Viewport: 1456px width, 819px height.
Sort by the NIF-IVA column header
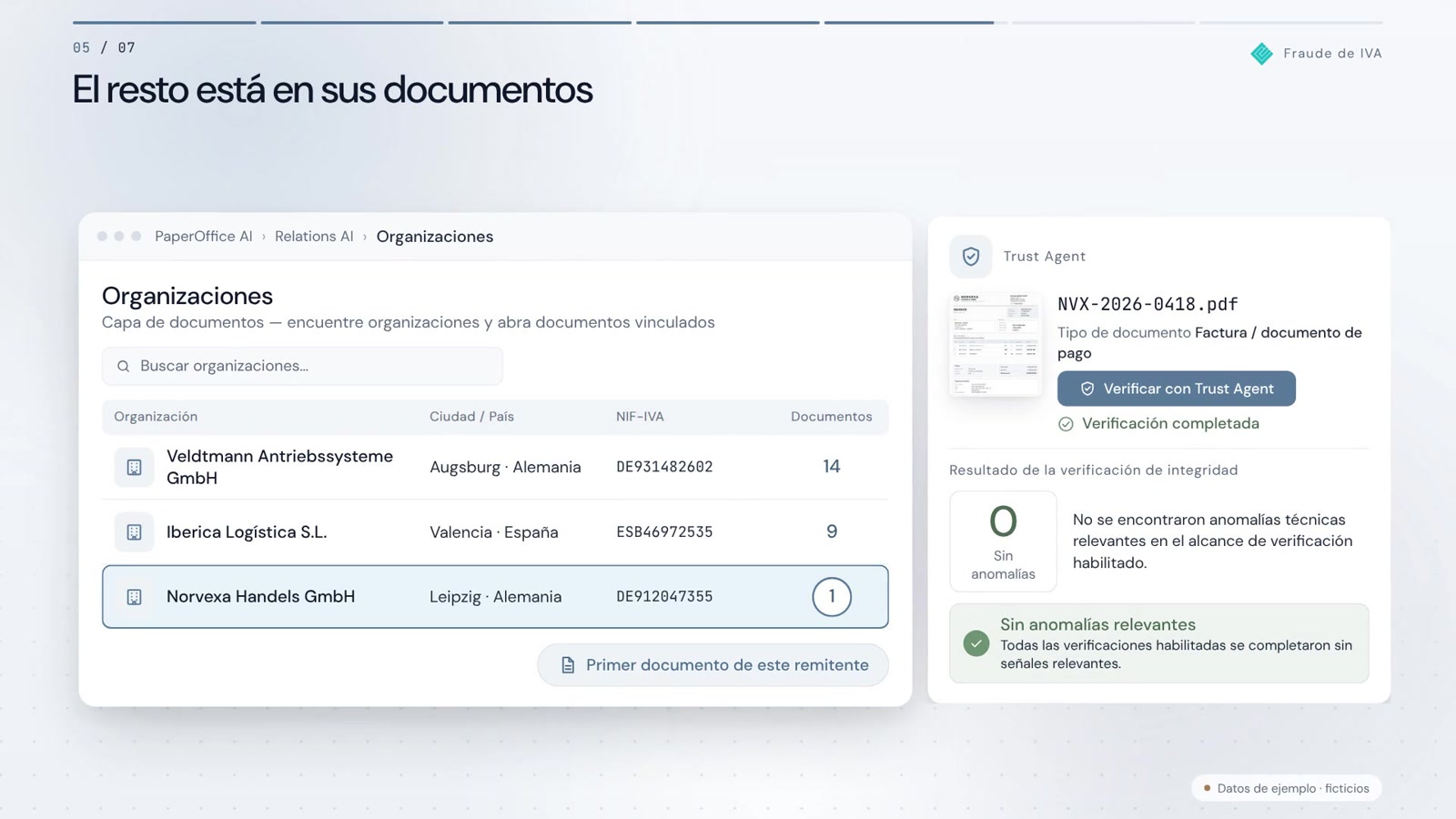click(x=640, y=417)
